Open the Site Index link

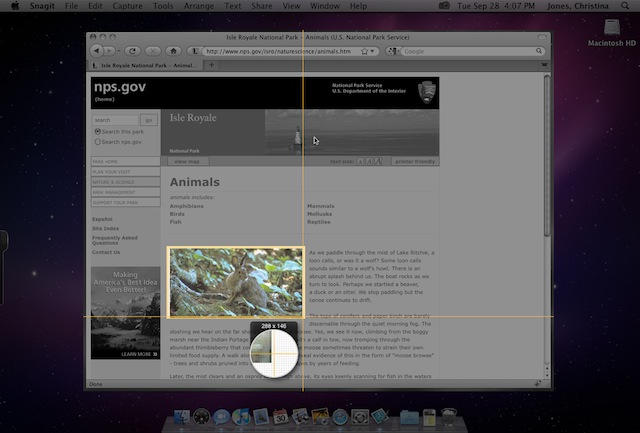[x=105, y=229]
